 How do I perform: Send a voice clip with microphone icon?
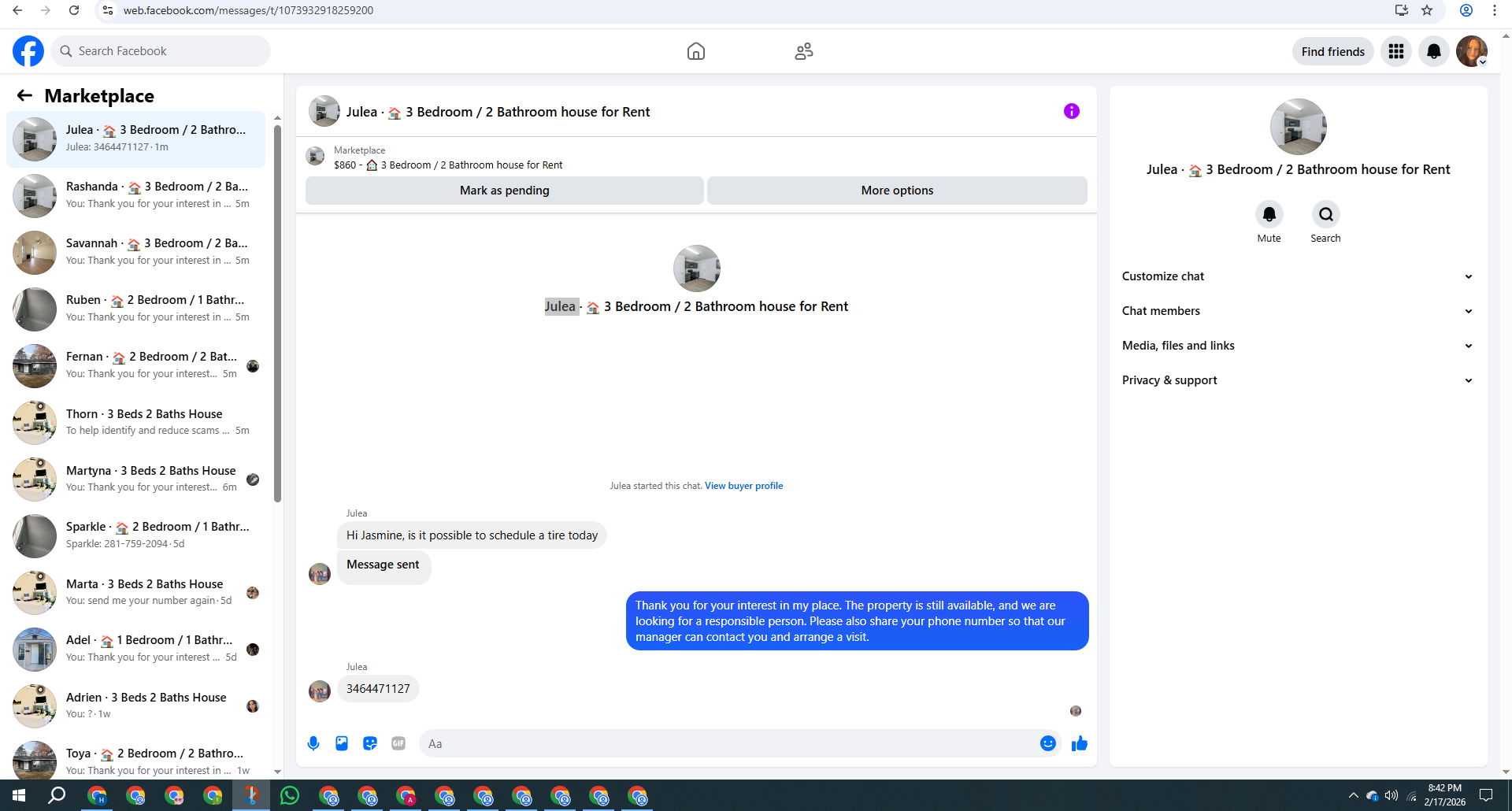(x=313, y=743)
